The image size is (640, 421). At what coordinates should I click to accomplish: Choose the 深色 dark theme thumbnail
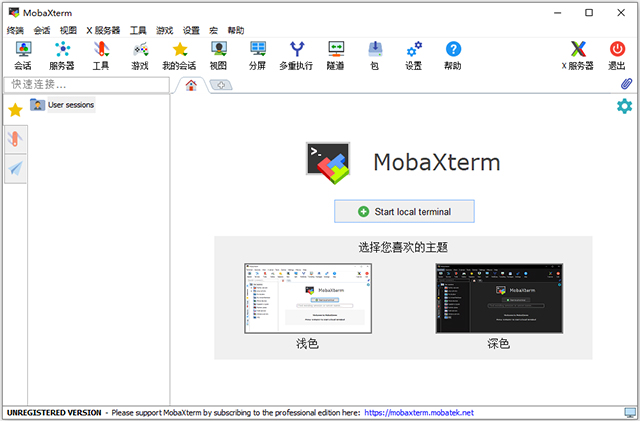coord(499,298)
